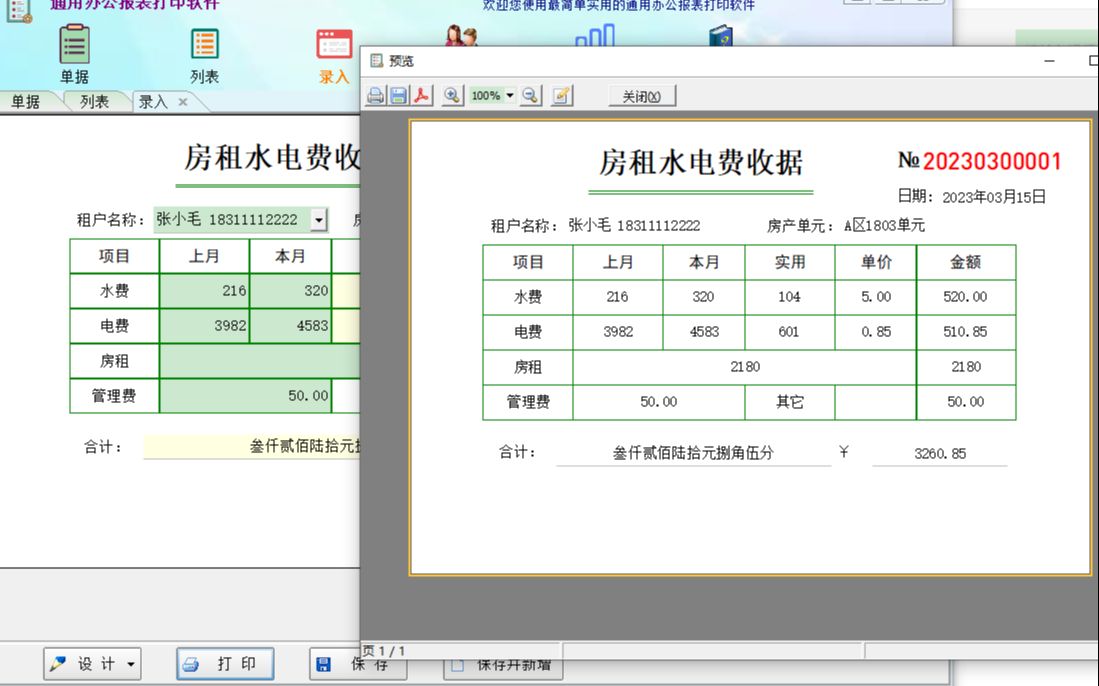Click the 打印 button at the bottom
This screenshot has height=686, width=1099.
[224, 662]
